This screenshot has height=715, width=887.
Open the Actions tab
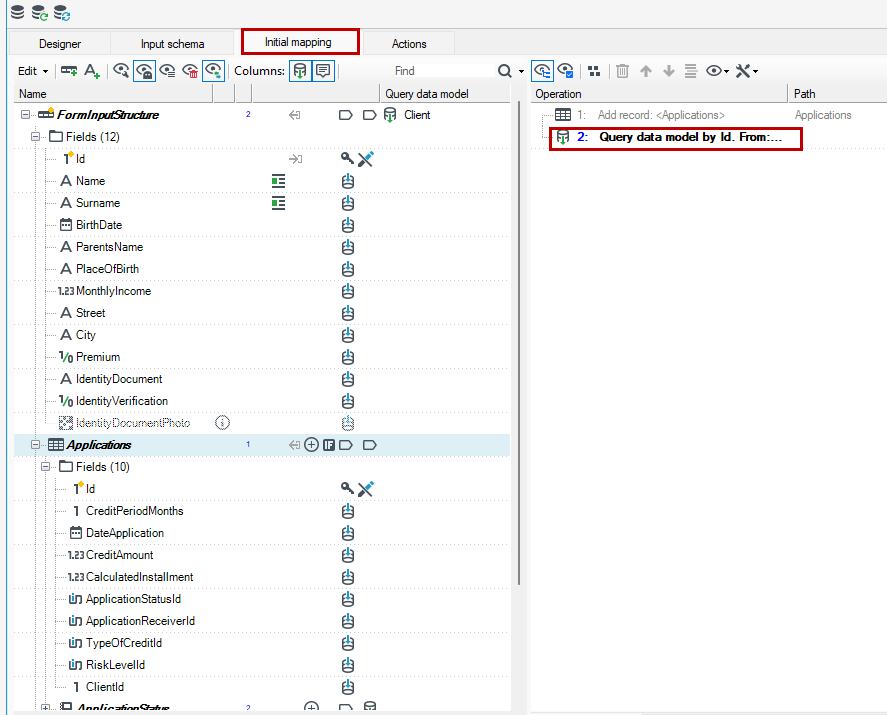pyautogui.click(x=408, y=44)
